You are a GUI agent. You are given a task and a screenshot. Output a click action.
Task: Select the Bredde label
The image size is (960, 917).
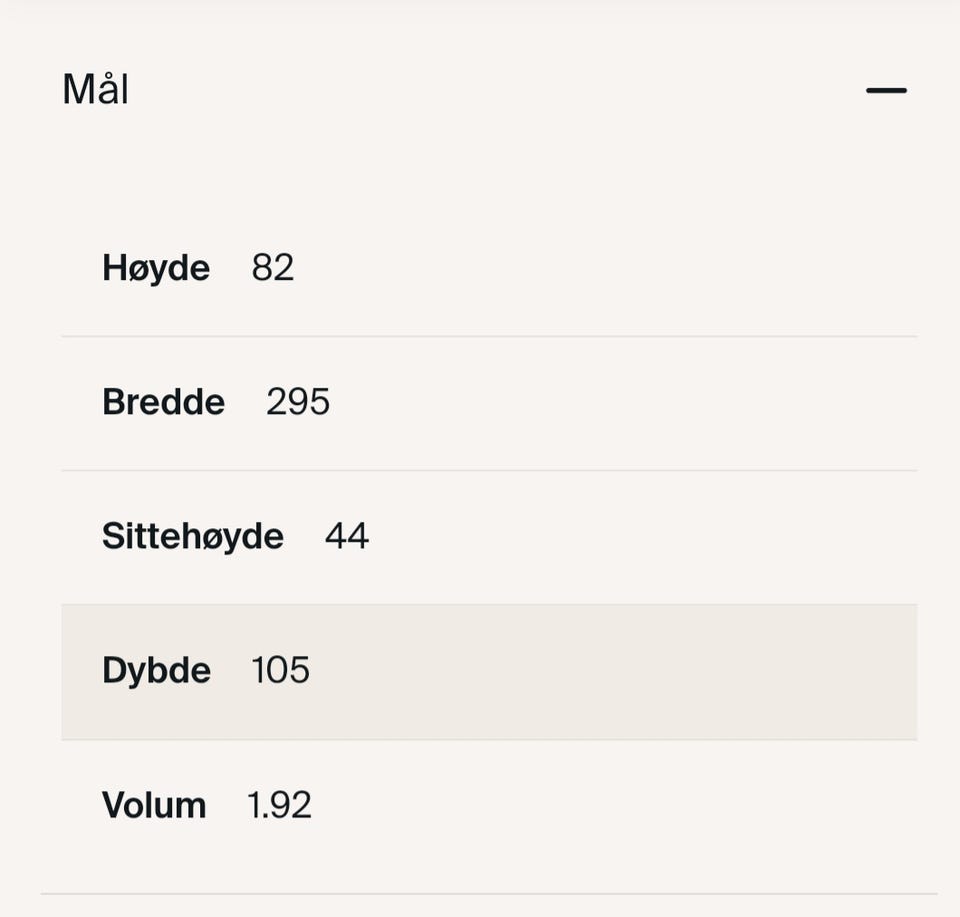click(163, 402)
